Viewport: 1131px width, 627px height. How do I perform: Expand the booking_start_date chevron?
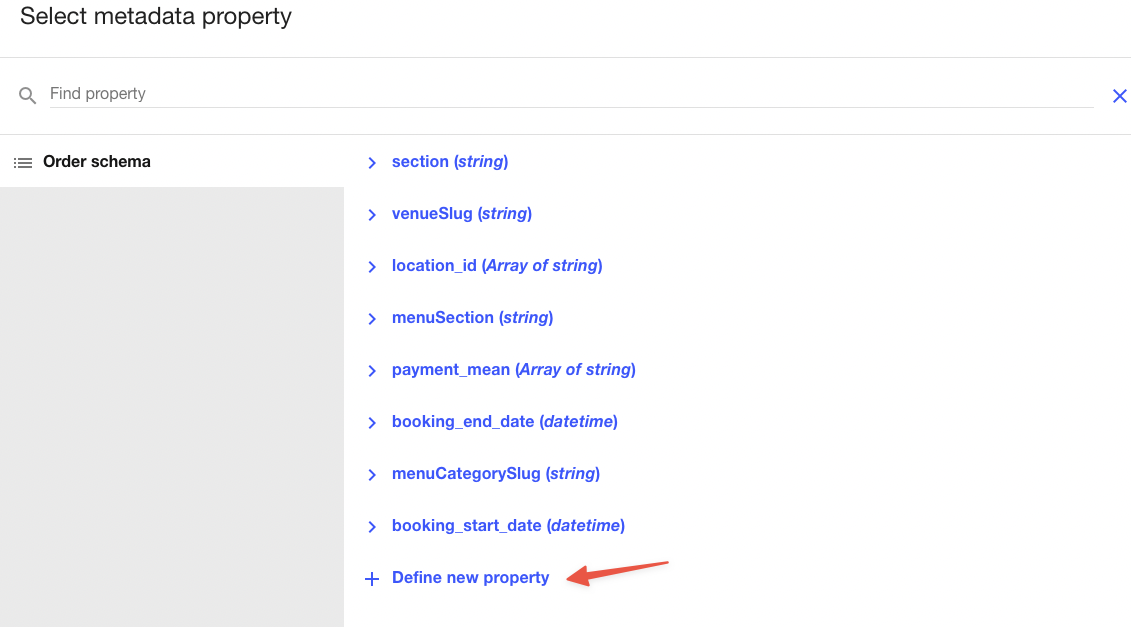coord(372,526)
